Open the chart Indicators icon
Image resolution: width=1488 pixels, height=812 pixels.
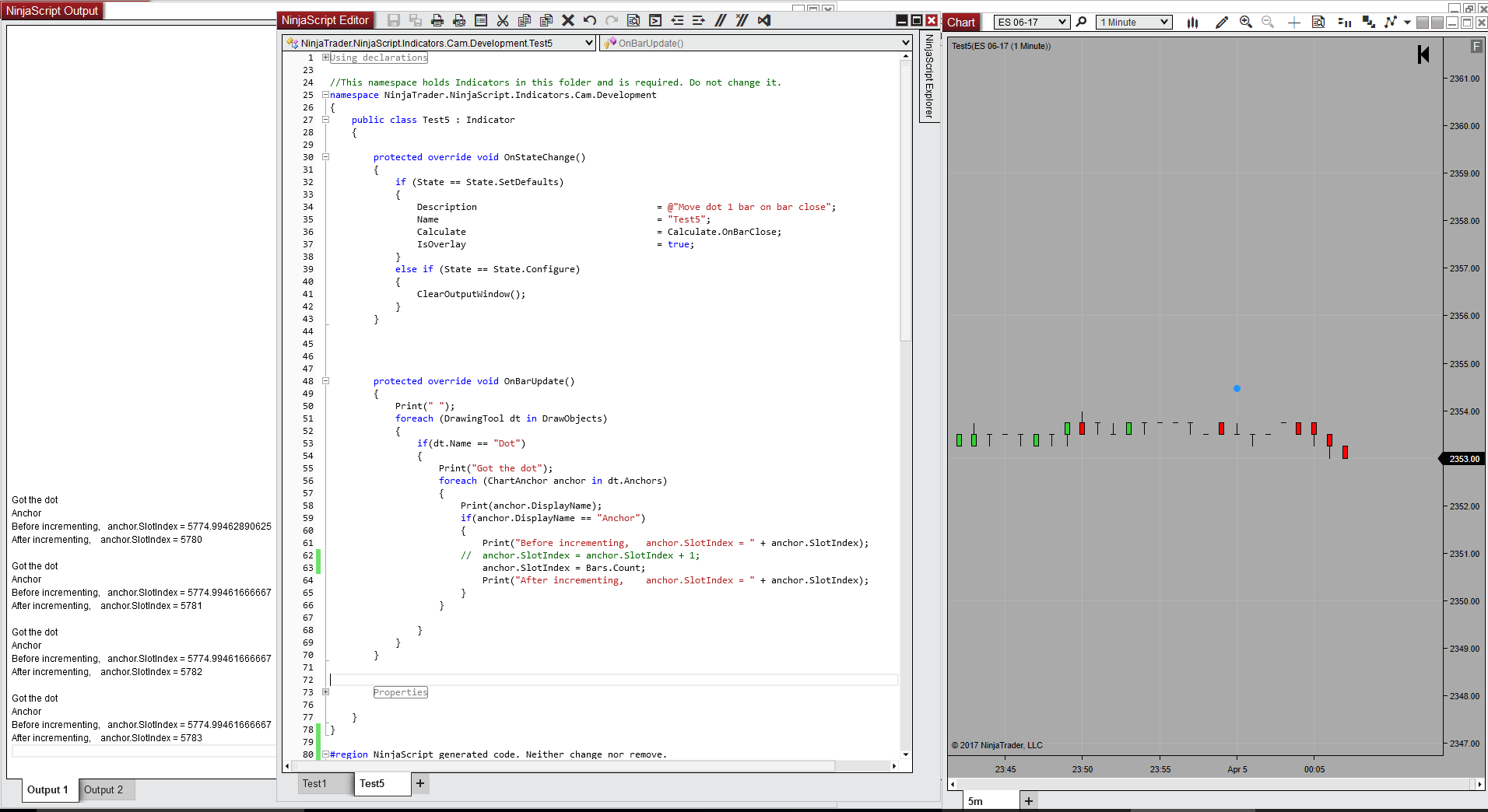[1344, 23]
